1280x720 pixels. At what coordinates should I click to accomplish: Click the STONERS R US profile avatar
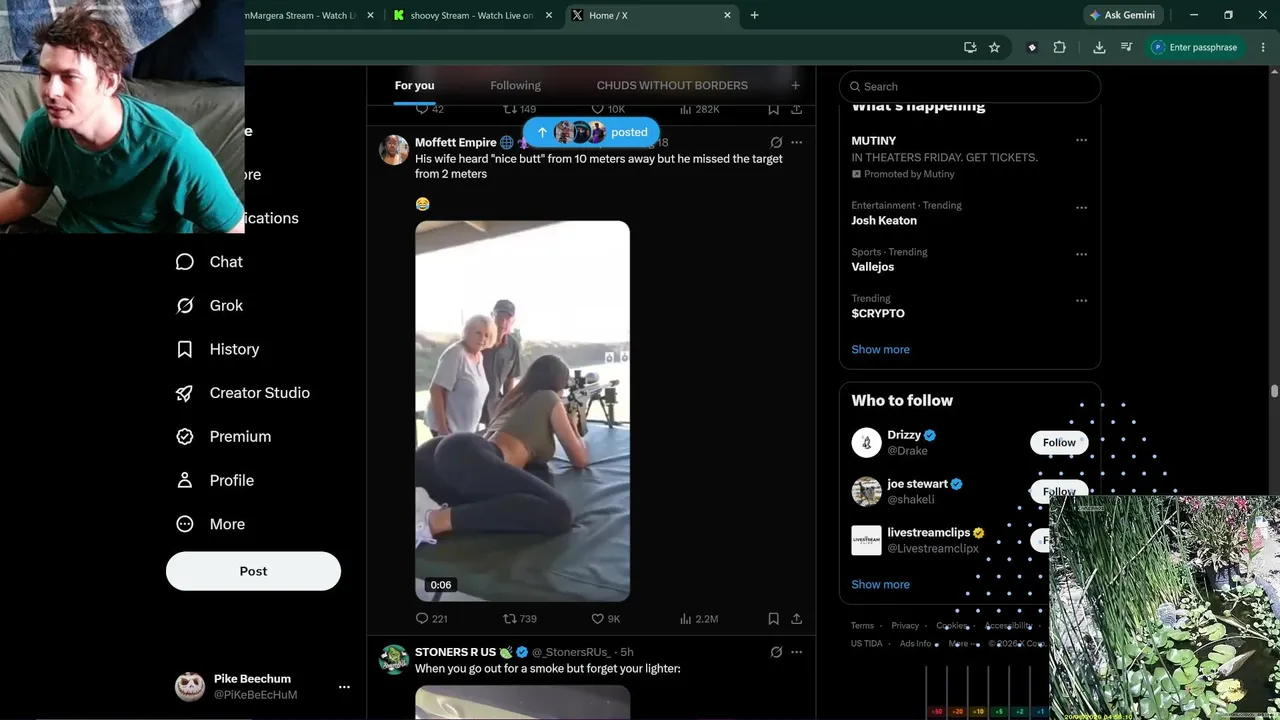click(394, 660)
